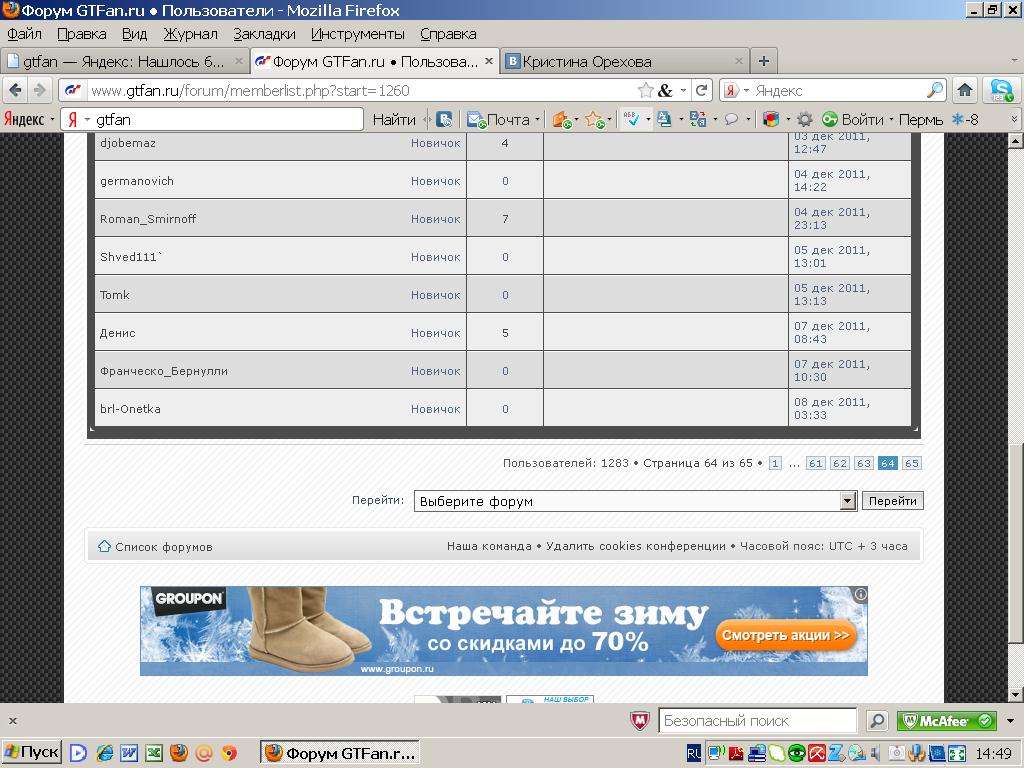Expand the McAfee menu arrow at the bottom right
The height and width of the screenshot is (768, 1024).
tap(1010, 721)
